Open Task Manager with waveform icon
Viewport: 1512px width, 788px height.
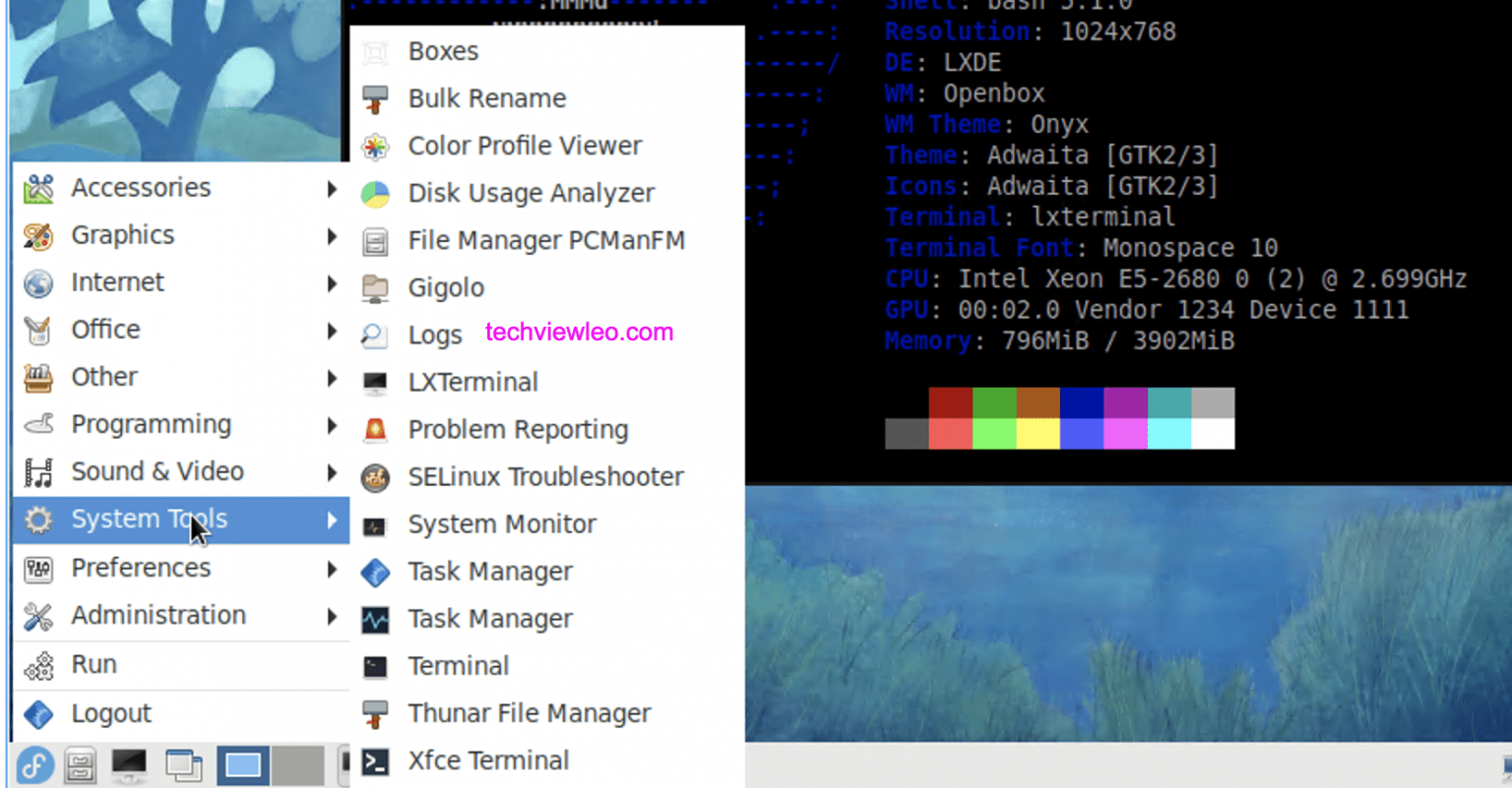pyautogui.click(x=547, y=619)
